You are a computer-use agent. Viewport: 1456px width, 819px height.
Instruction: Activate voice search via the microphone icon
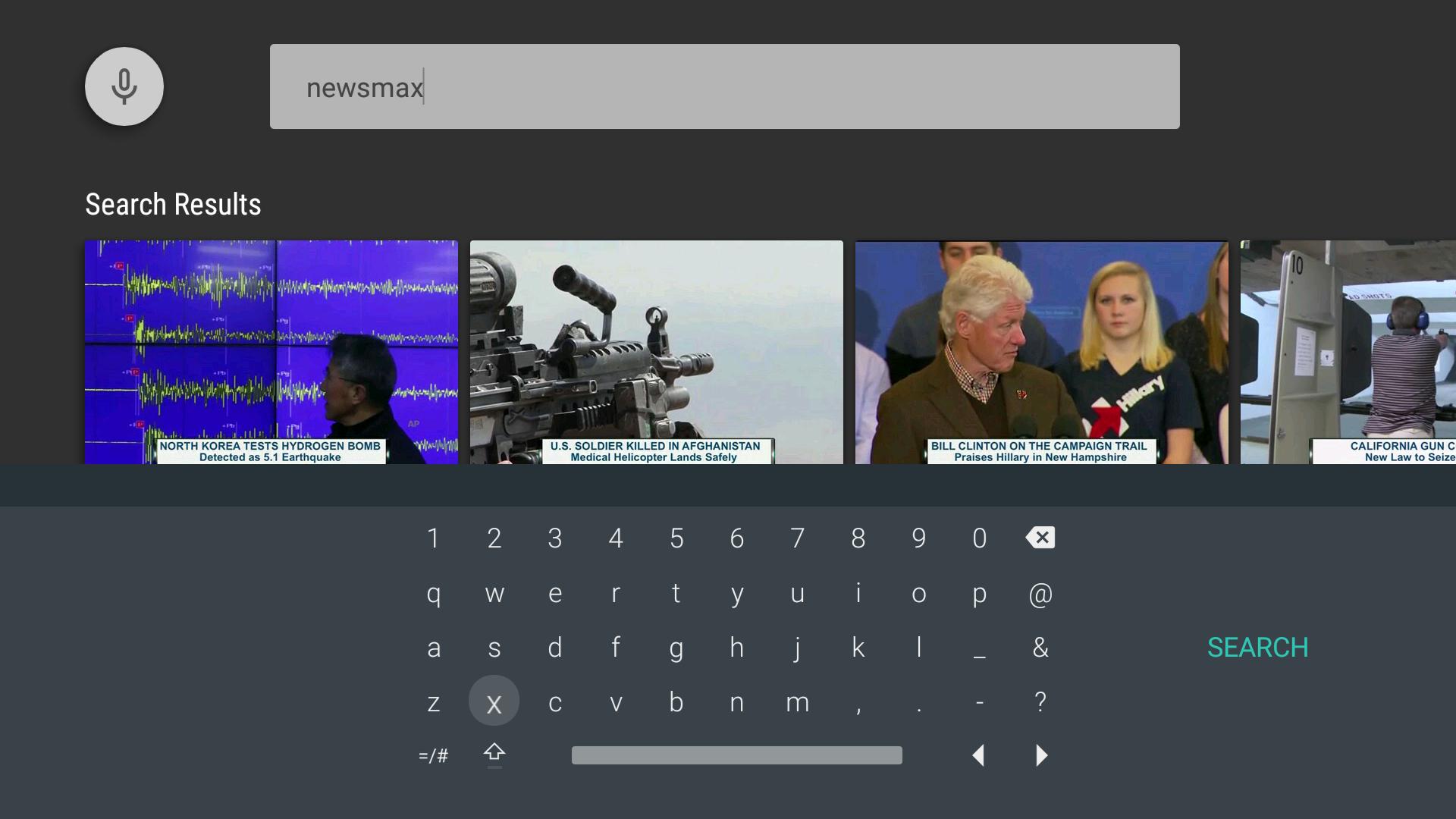[x=124, y=86]
